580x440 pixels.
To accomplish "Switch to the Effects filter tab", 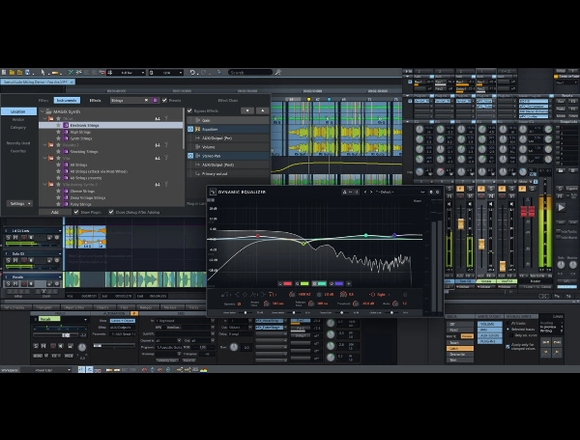I will pos(95,100).
